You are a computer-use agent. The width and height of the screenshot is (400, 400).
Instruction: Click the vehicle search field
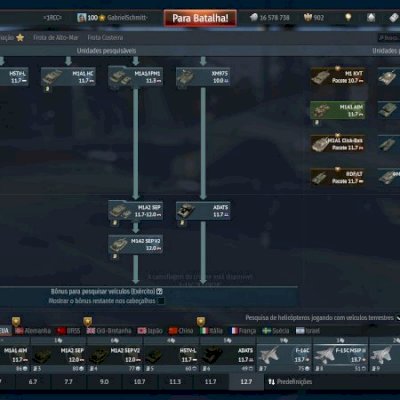(389, 38)
